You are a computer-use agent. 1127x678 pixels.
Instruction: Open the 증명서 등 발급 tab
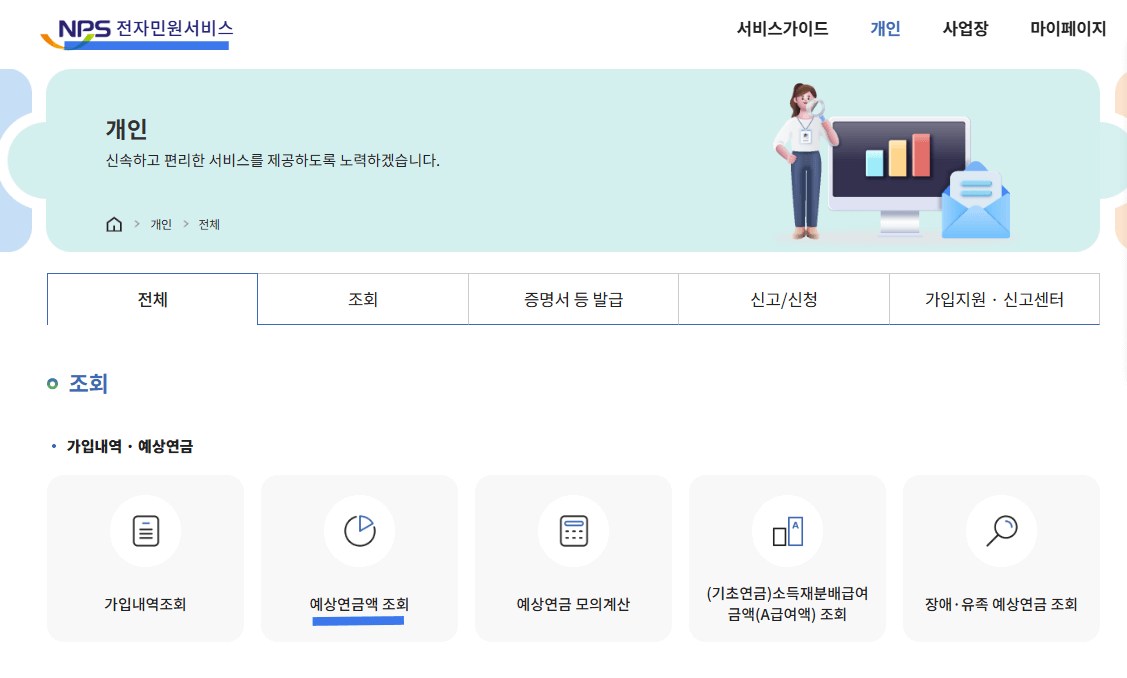[573, 297]
